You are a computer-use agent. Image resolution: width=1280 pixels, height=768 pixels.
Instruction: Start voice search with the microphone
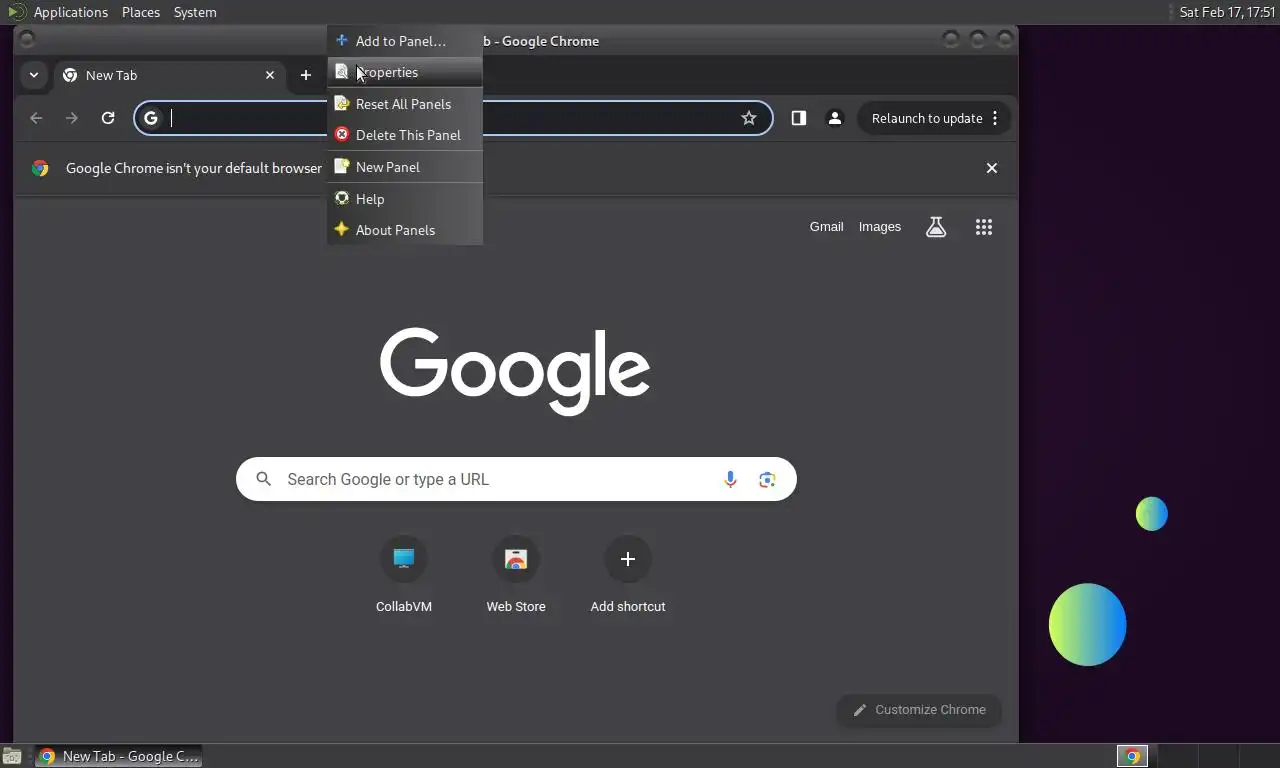pyautogui.click(x=731, y=479)
